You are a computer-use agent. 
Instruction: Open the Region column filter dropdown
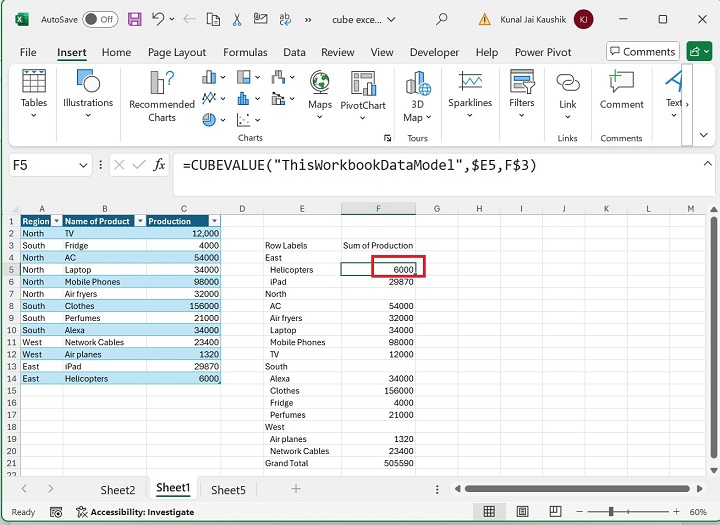56,221
